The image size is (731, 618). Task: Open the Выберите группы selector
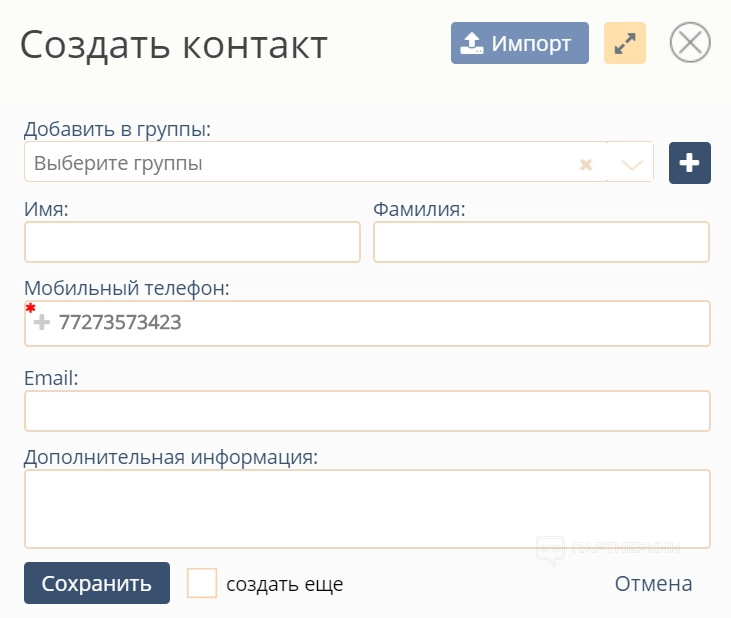300,163
